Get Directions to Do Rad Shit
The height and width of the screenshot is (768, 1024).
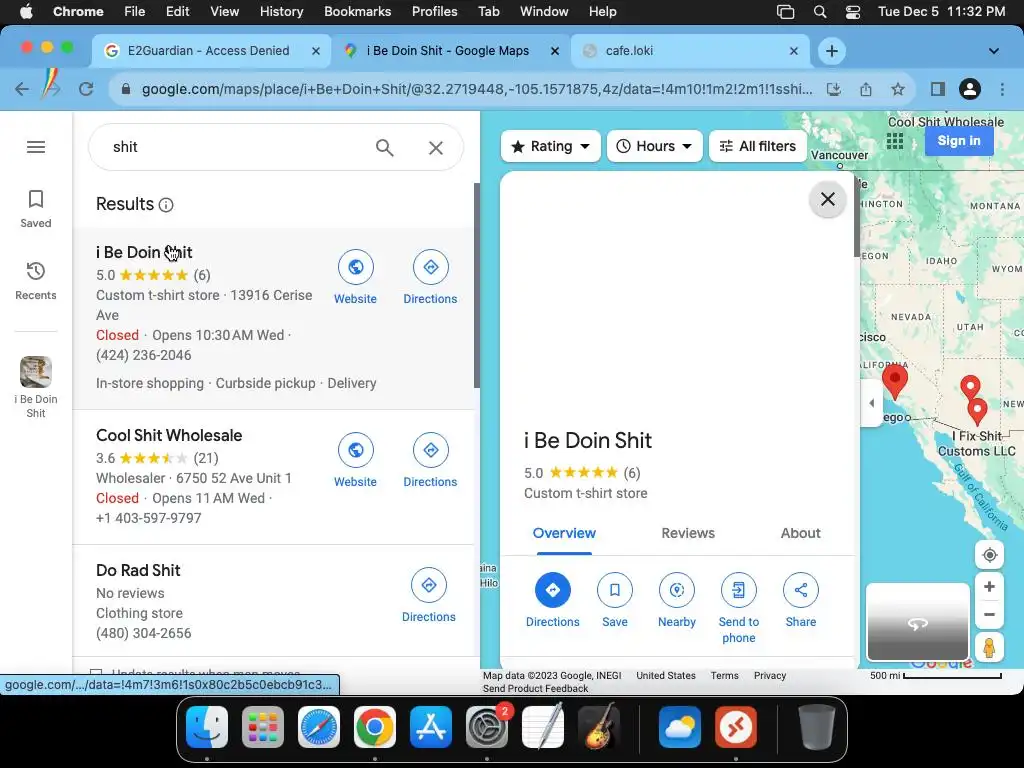[428, 596]
